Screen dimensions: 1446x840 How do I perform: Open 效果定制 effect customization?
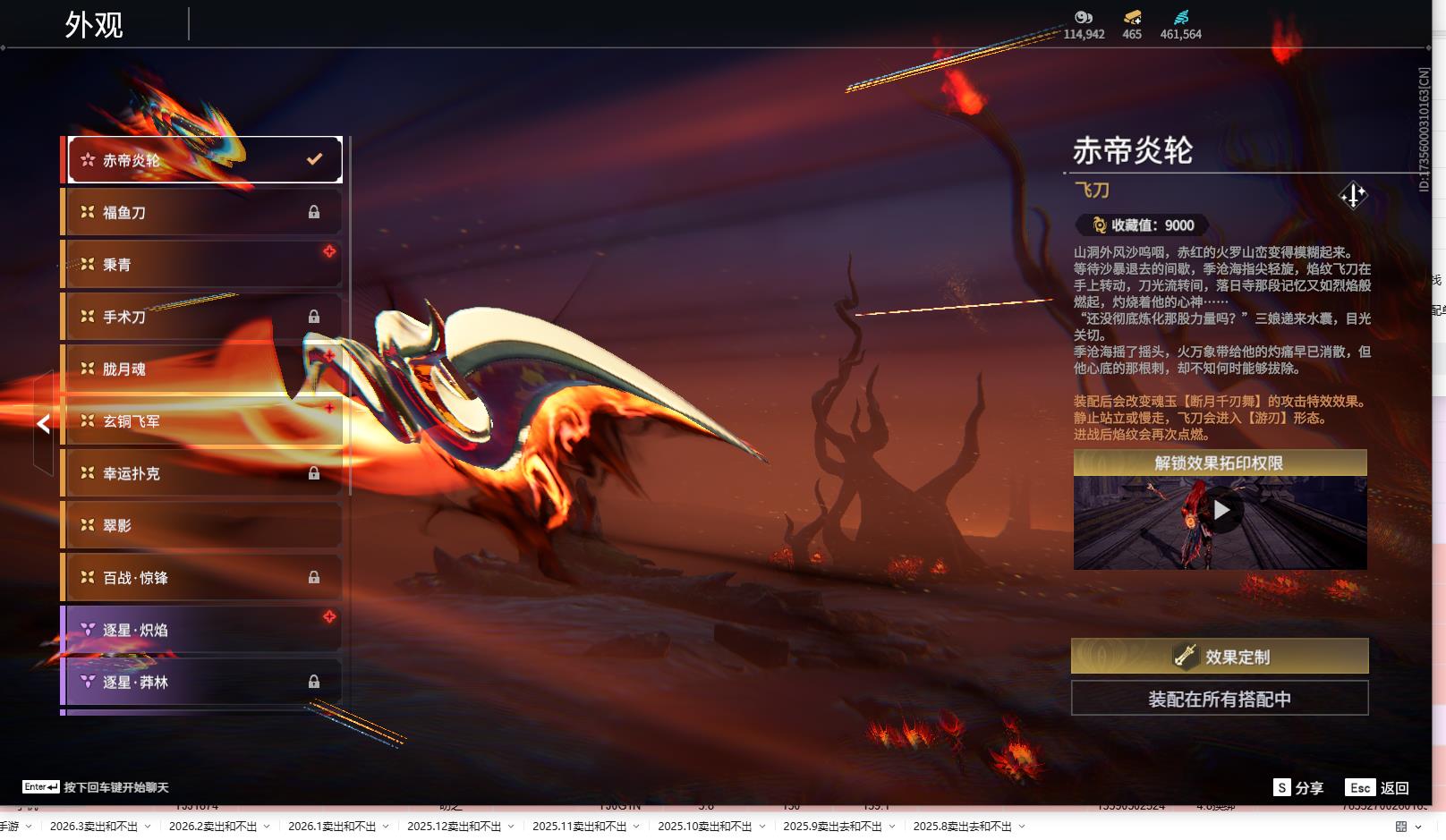point(1220,657)
